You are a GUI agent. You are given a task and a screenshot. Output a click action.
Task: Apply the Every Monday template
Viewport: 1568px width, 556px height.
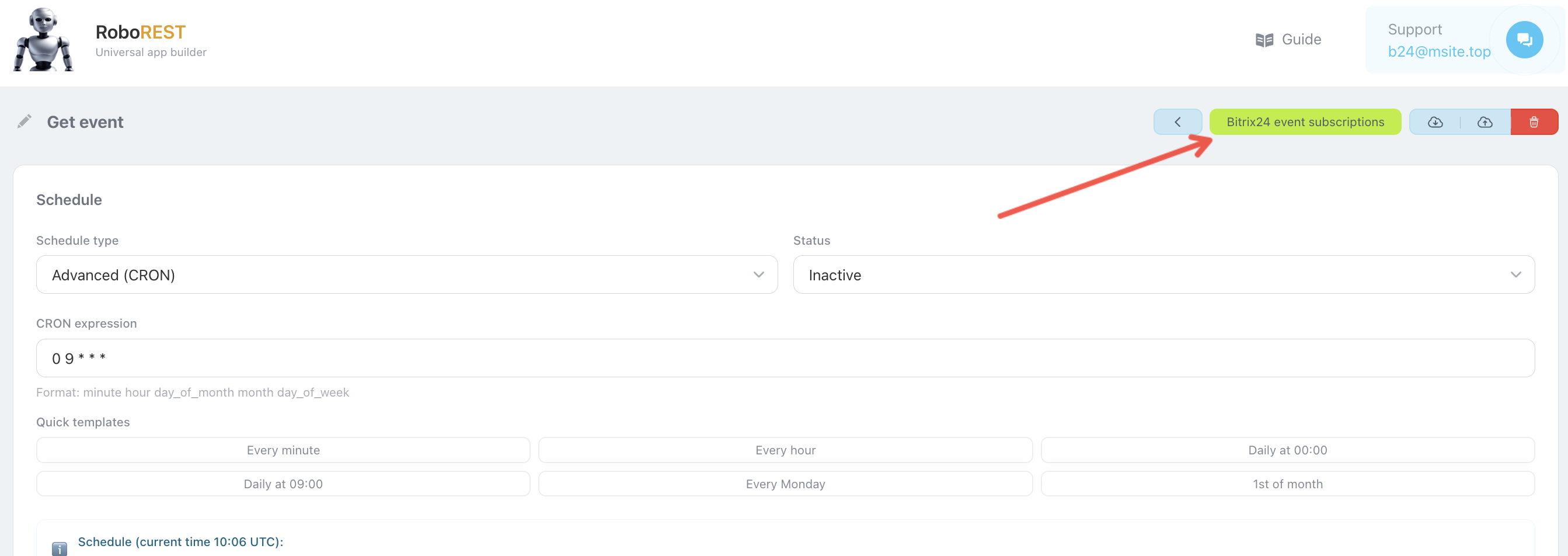785,484
